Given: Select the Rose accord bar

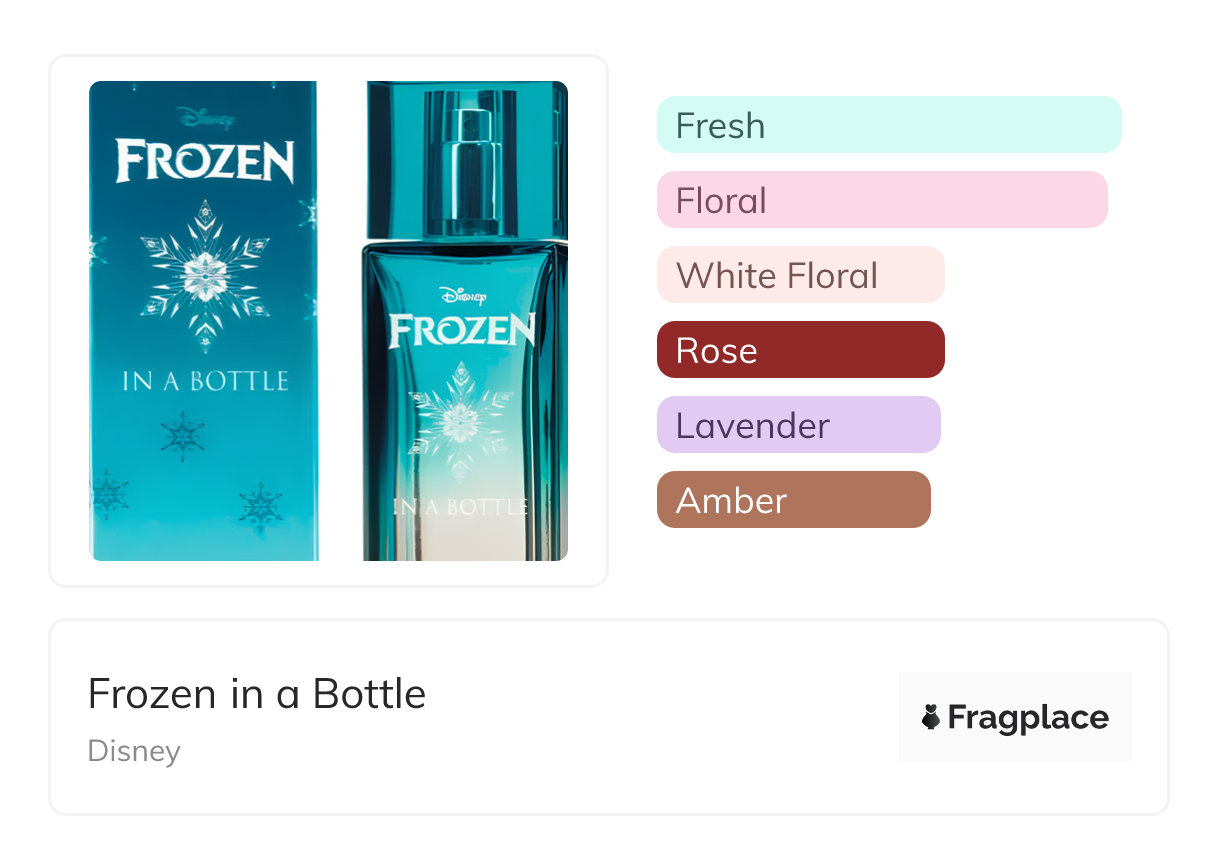Looking at the screenshot, I should pos(800,350).
